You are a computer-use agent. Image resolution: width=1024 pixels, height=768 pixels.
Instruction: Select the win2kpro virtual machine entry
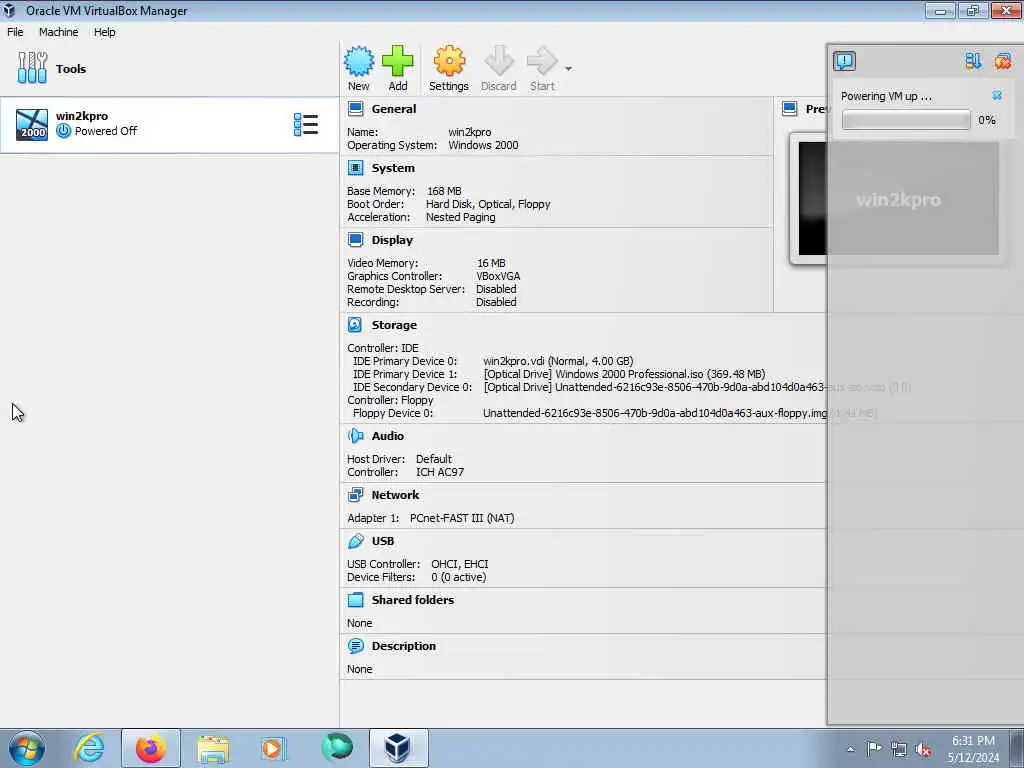pos(169,124)
